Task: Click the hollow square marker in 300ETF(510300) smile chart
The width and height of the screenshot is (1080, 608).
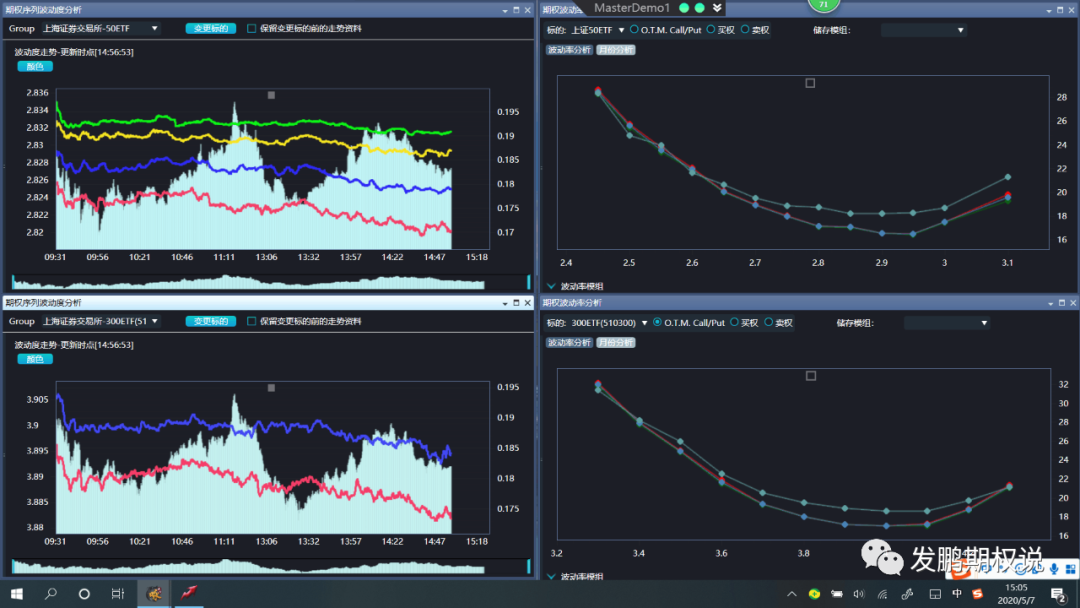Action: click(811, 376)
